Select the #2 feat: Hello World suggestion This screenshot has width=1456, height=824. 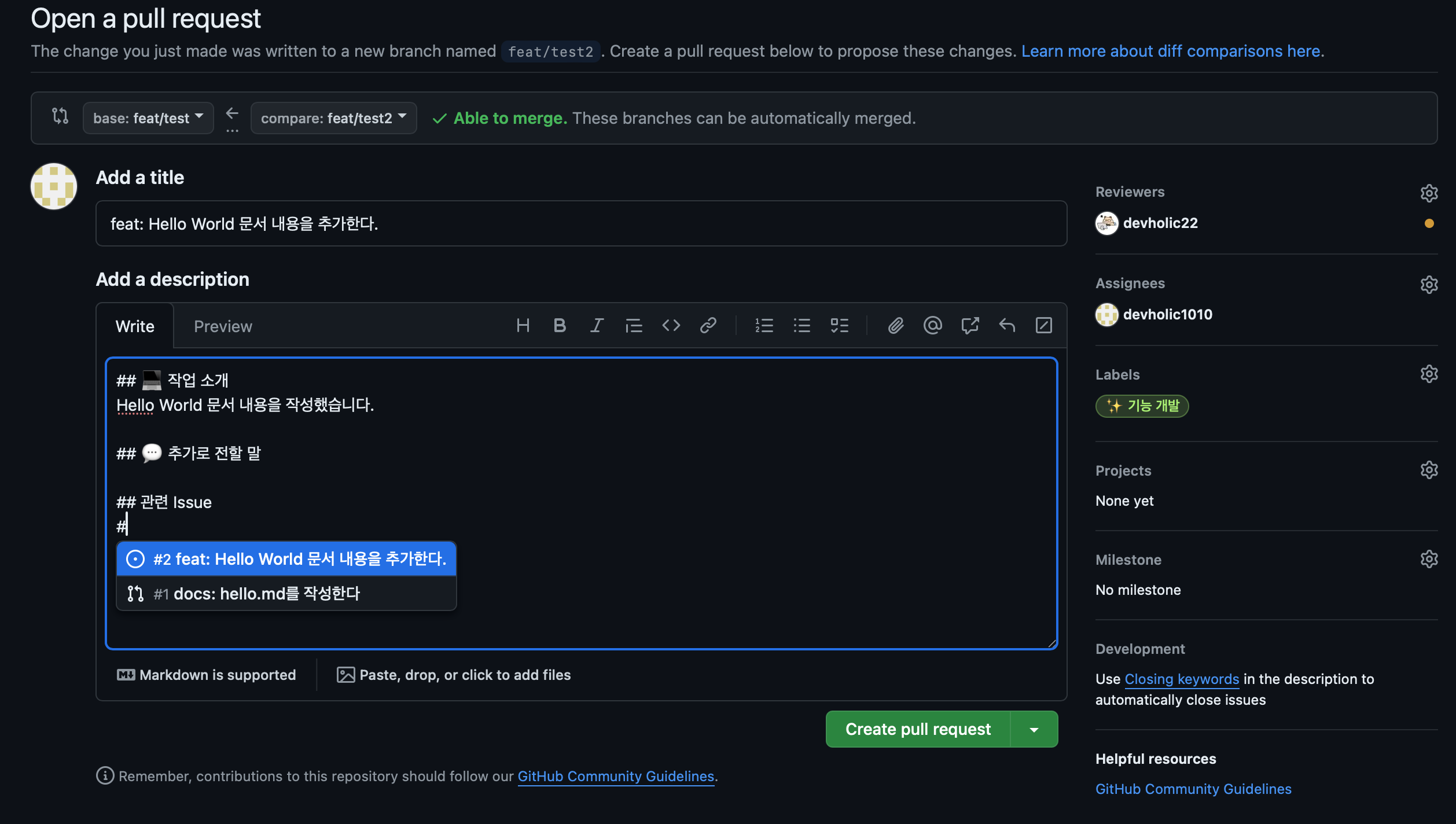[x=286, y=559]
